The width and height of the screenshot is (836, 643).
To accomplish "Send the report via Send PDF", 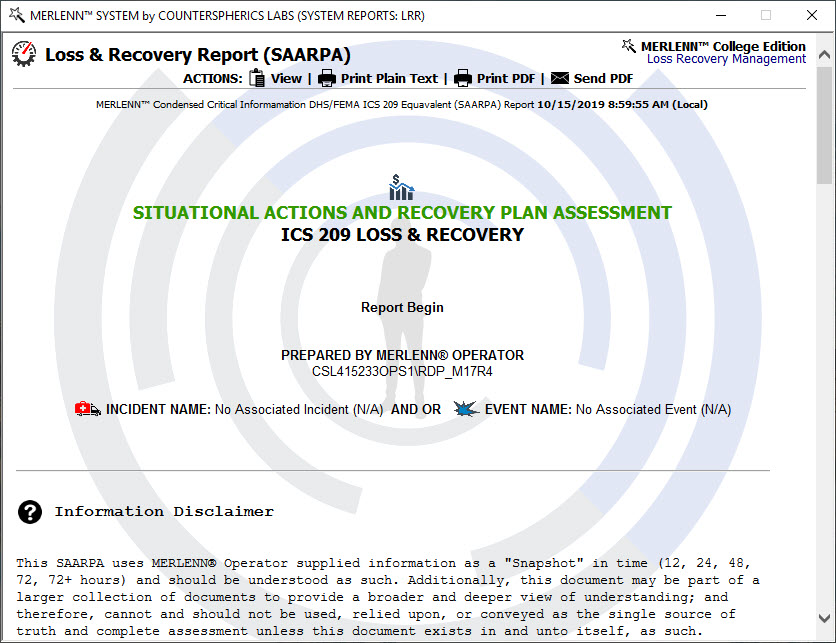I will pos(603,78).
